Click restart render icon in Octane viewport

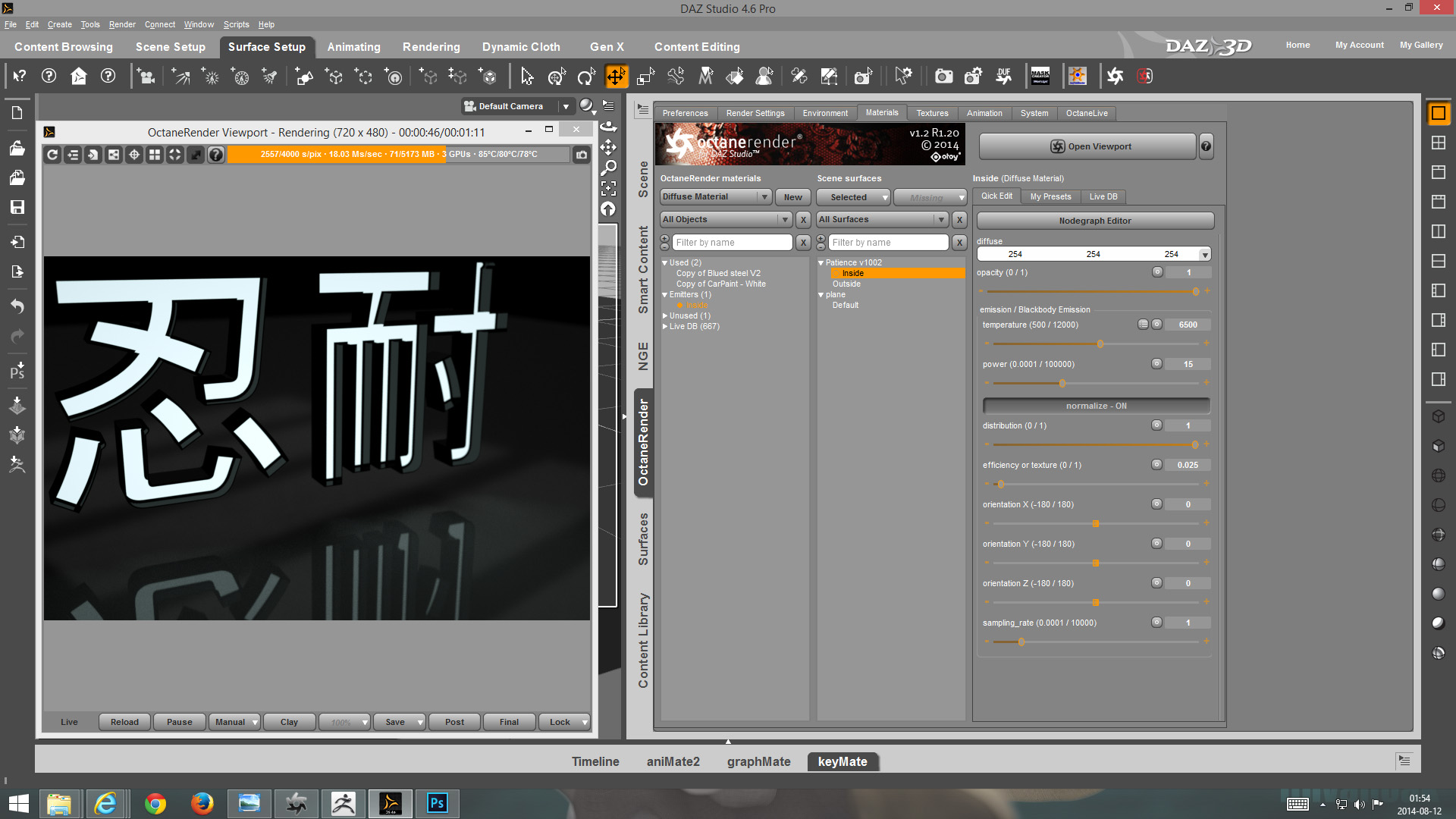tap(52, 155)
